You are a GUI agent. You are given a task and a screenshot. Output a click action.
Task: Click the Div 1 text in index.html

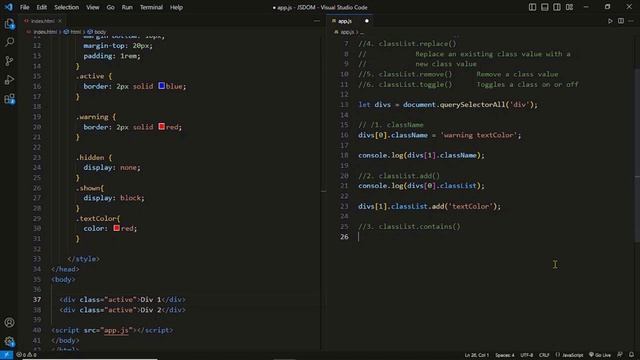(x=151, y=300)
